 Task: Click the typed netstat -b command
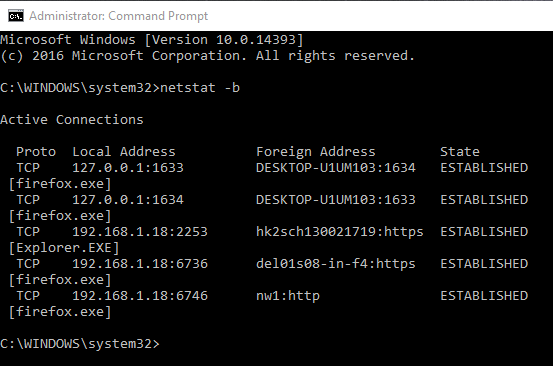pos(200,87)
